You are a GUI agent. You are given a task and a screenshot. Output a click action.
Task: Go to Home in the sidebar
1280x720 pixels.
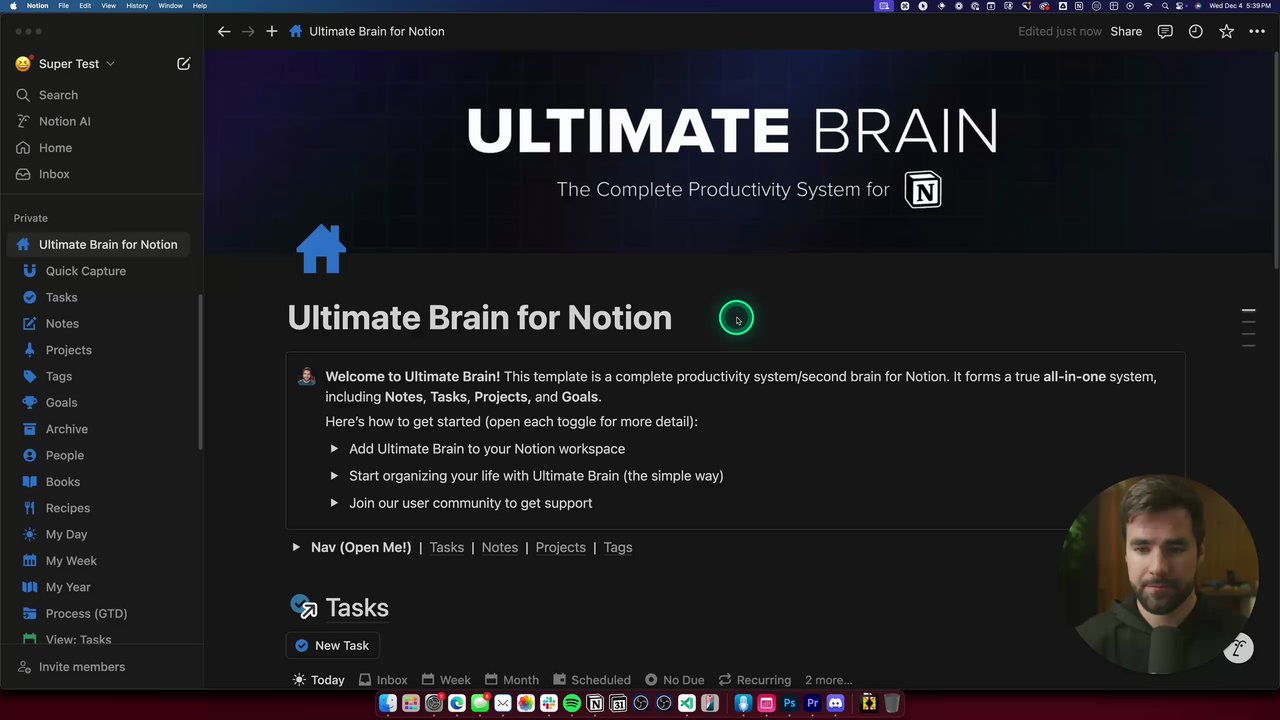click(x=55, y=148)
